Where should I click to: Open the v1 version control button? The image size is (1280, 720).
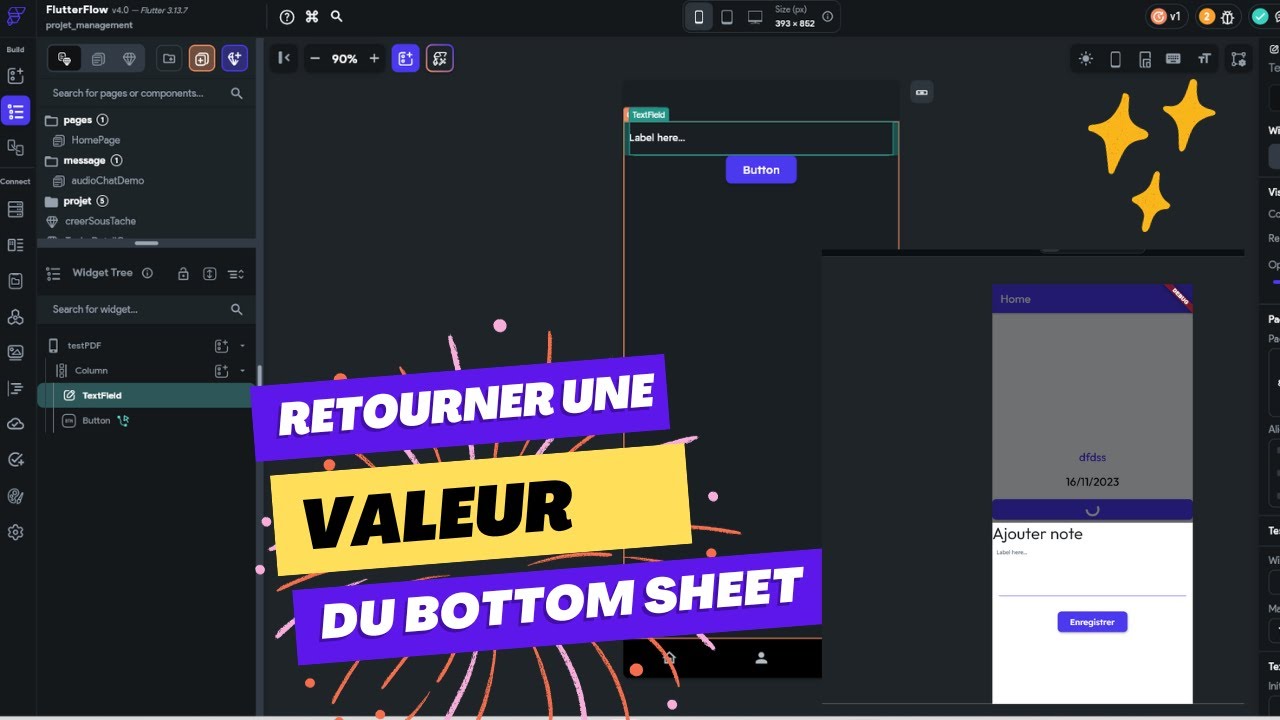[1166, 16]
